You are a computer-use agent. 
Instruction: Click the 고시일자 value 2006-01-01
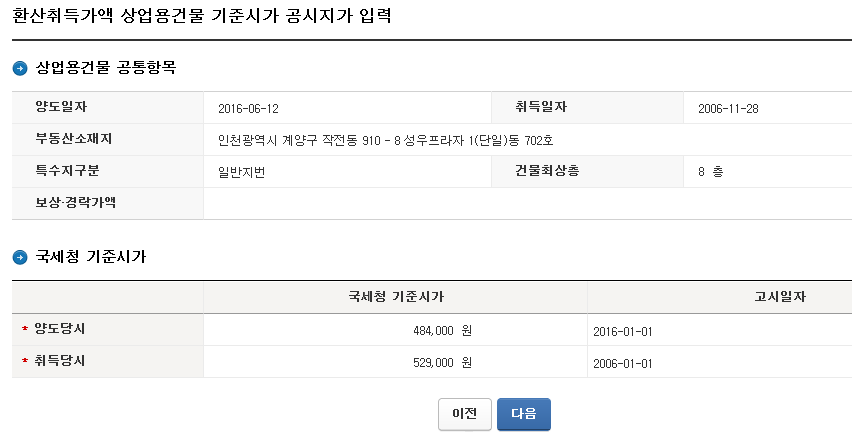[x=622, y=363]
